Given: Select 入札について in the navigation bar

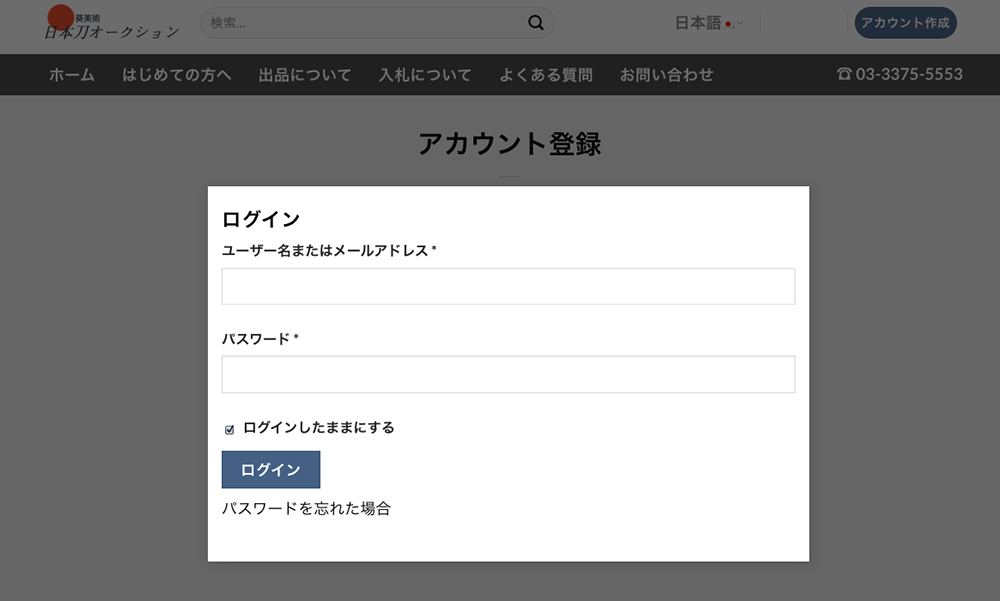Looking at the screenshot, I should pyautogui.click(x=425, y=75).
